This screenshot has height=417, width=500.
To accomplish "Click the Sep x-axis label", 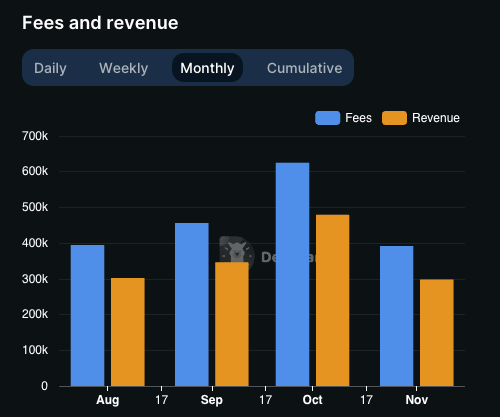I will coord(212,400).
